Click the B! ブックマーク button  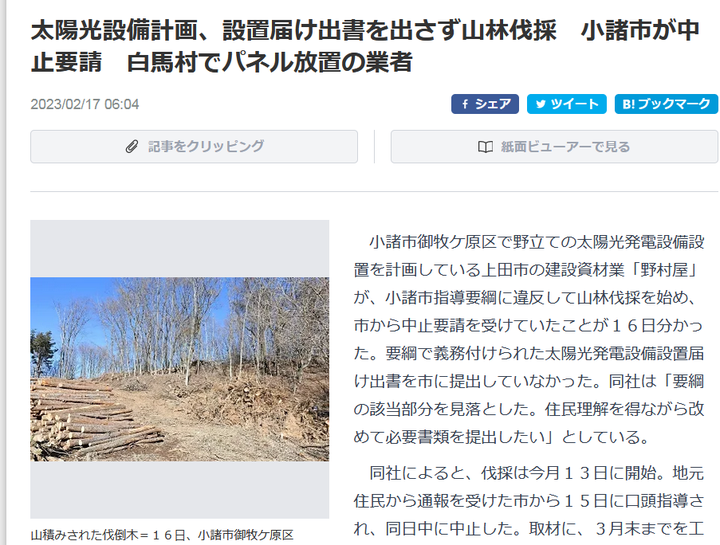pyautogui.click(x=666, y=104)
